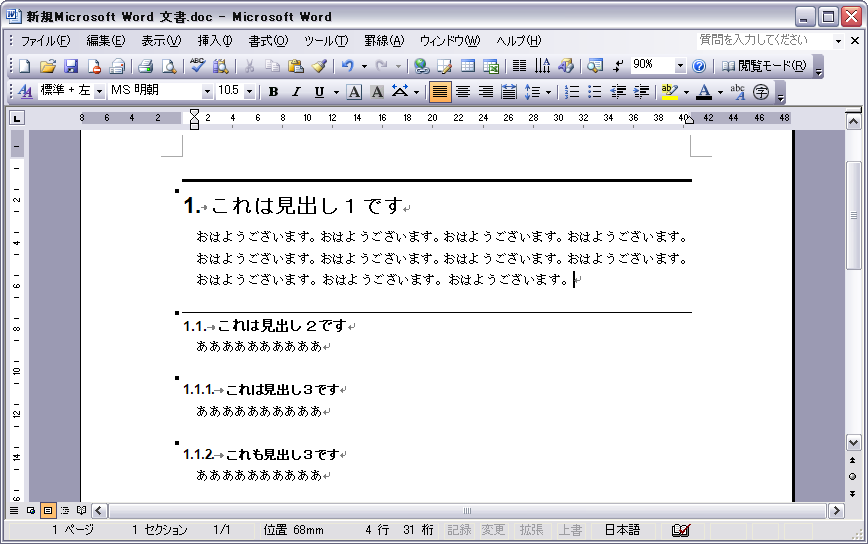Create a new blank document

pos(24,66)
